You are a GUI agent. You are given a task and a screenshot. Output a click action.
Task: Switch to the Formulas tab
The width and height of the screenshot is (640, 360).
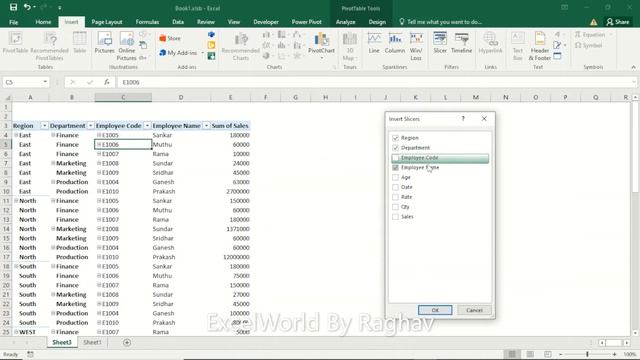[x=147, y=22]
